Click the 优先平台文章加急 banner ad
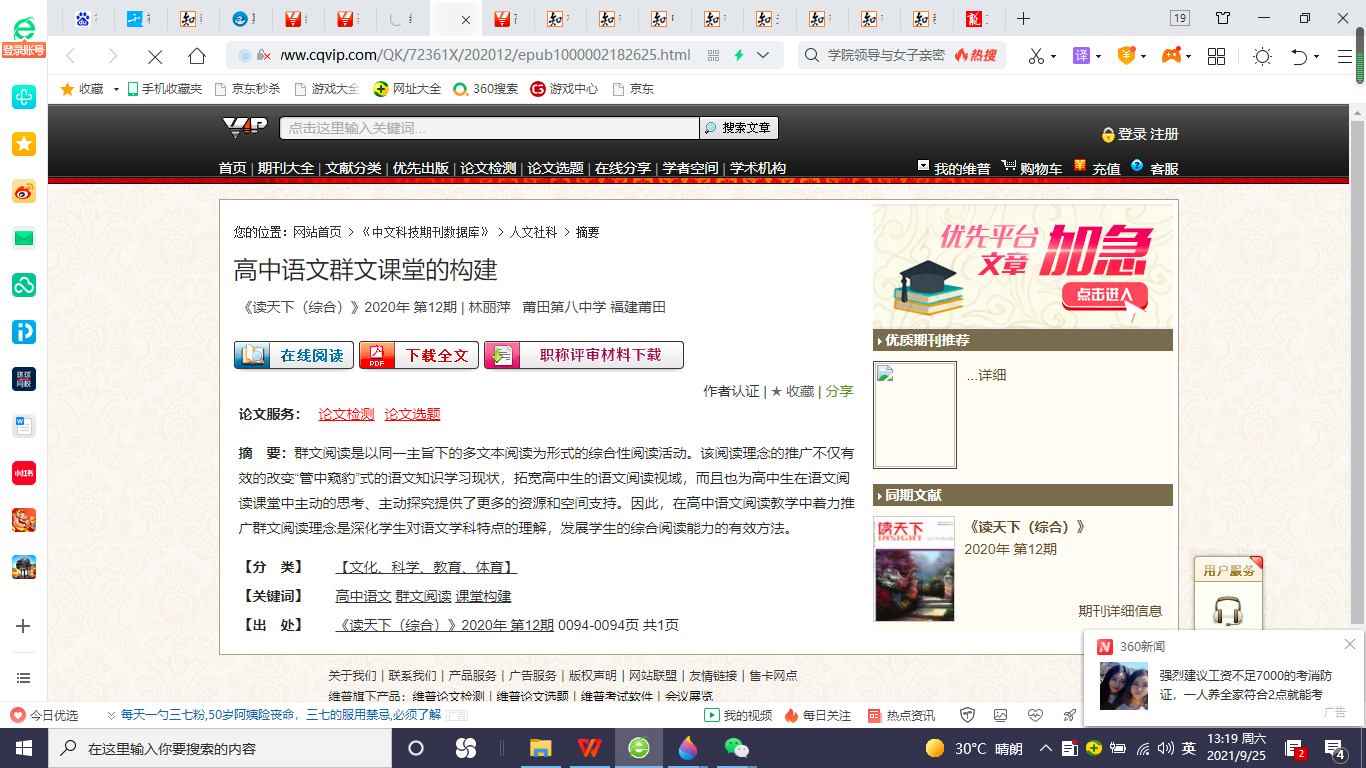Image resolution: width=1366 pixels, height=768 pixels. tap(1023, 267)
